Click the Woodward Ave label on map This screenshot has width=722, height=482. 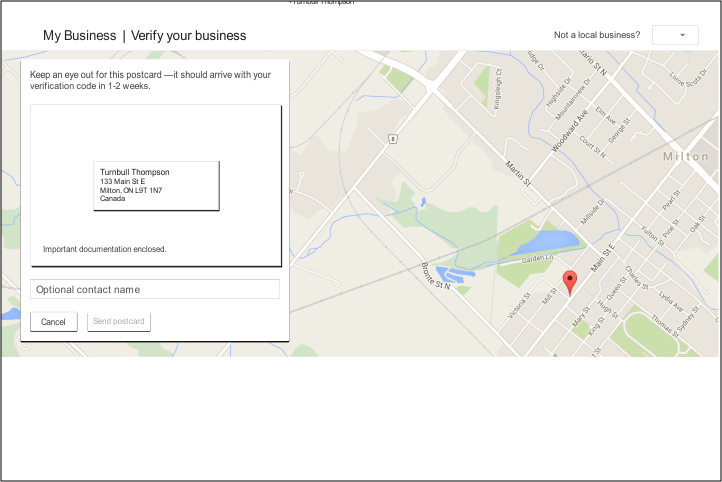coord(570,131)
